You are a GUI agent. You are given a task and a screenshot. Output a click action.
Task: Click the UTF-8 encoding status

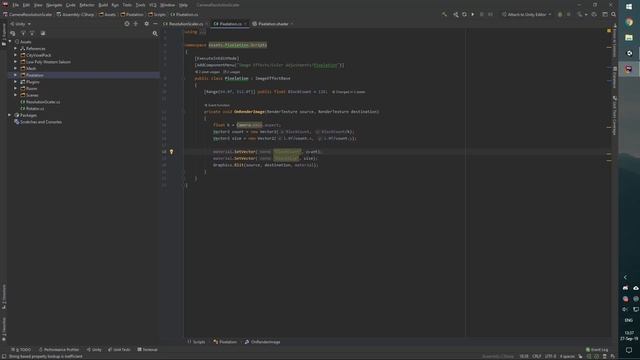(x=550, y=356)
